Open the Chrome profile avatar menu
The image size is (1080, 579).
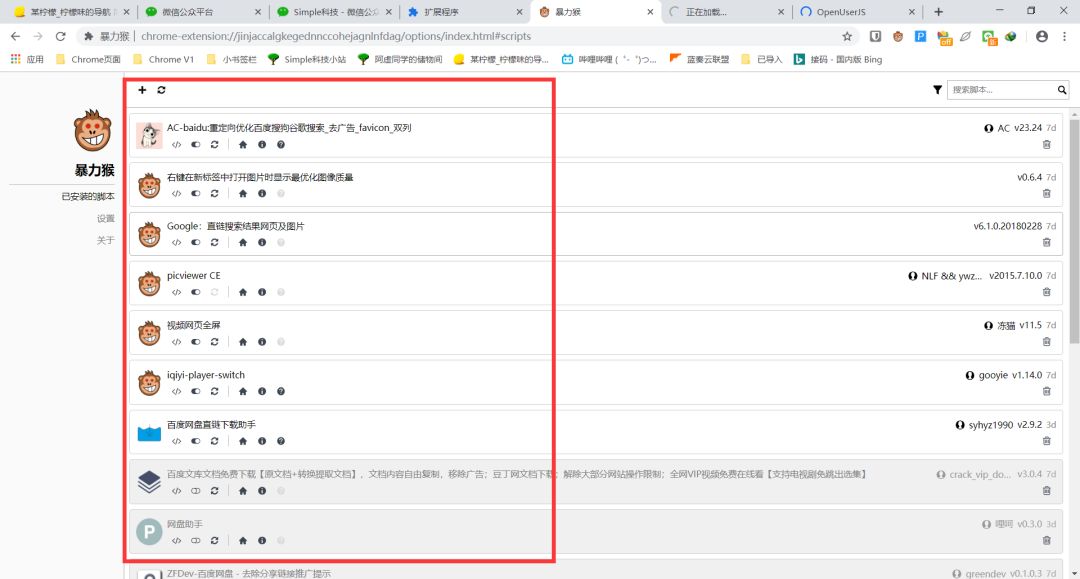coord(1041,36)
